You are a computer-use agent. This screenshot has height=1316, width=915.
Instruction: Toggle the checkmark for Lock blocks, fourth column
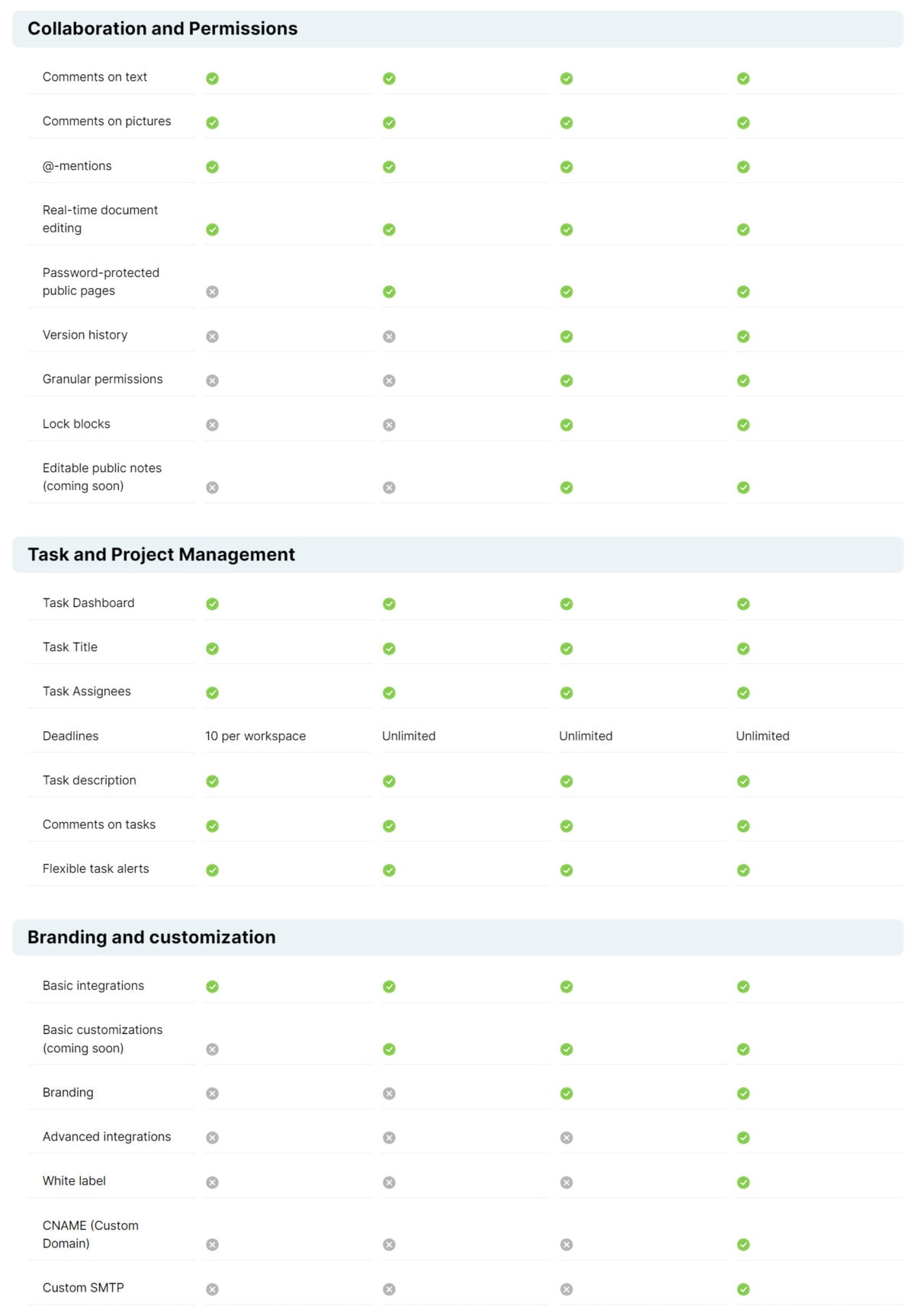coord(743,424)
